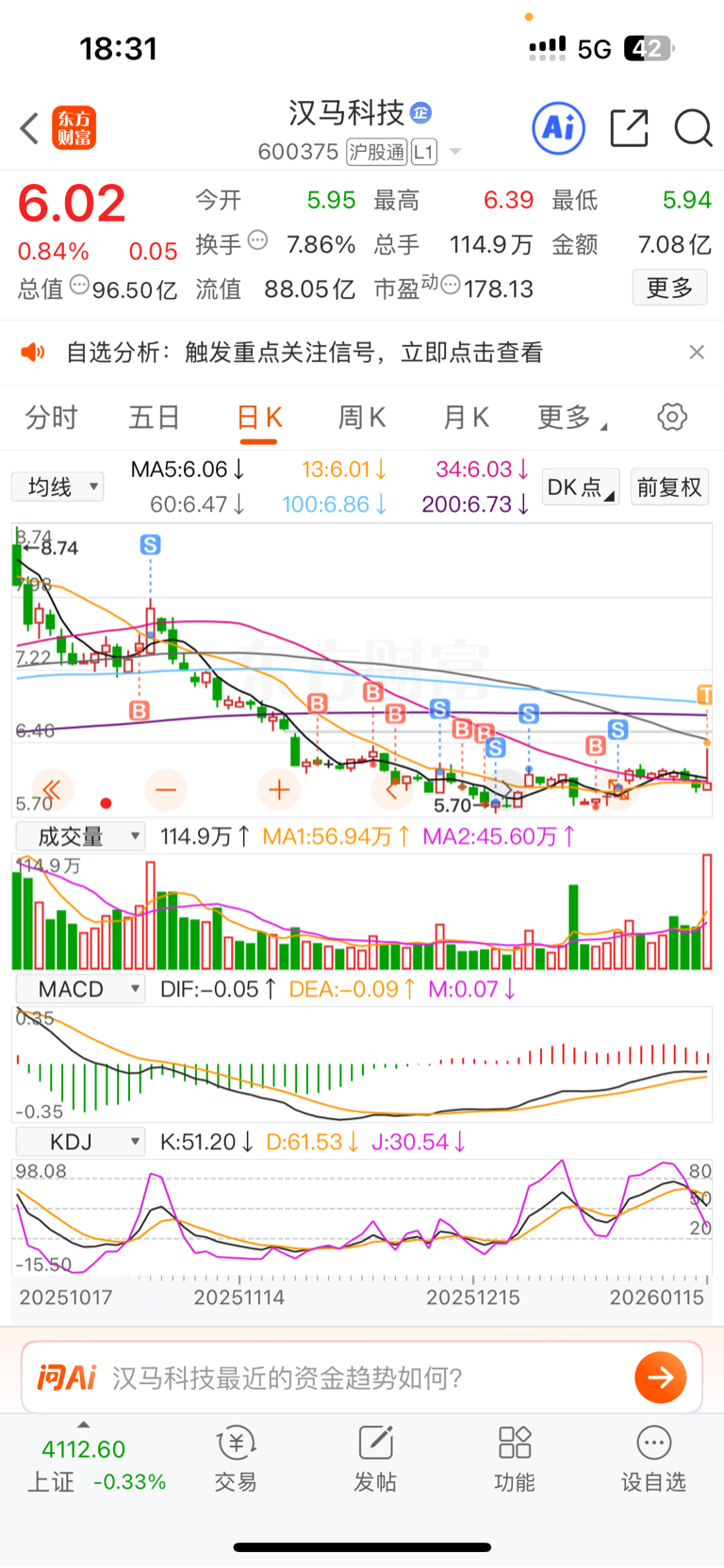Image resolution: width=724 pixels, height=1568 pixels.
Task: Tap the share export icon
Action: click(x=630, y=127)
